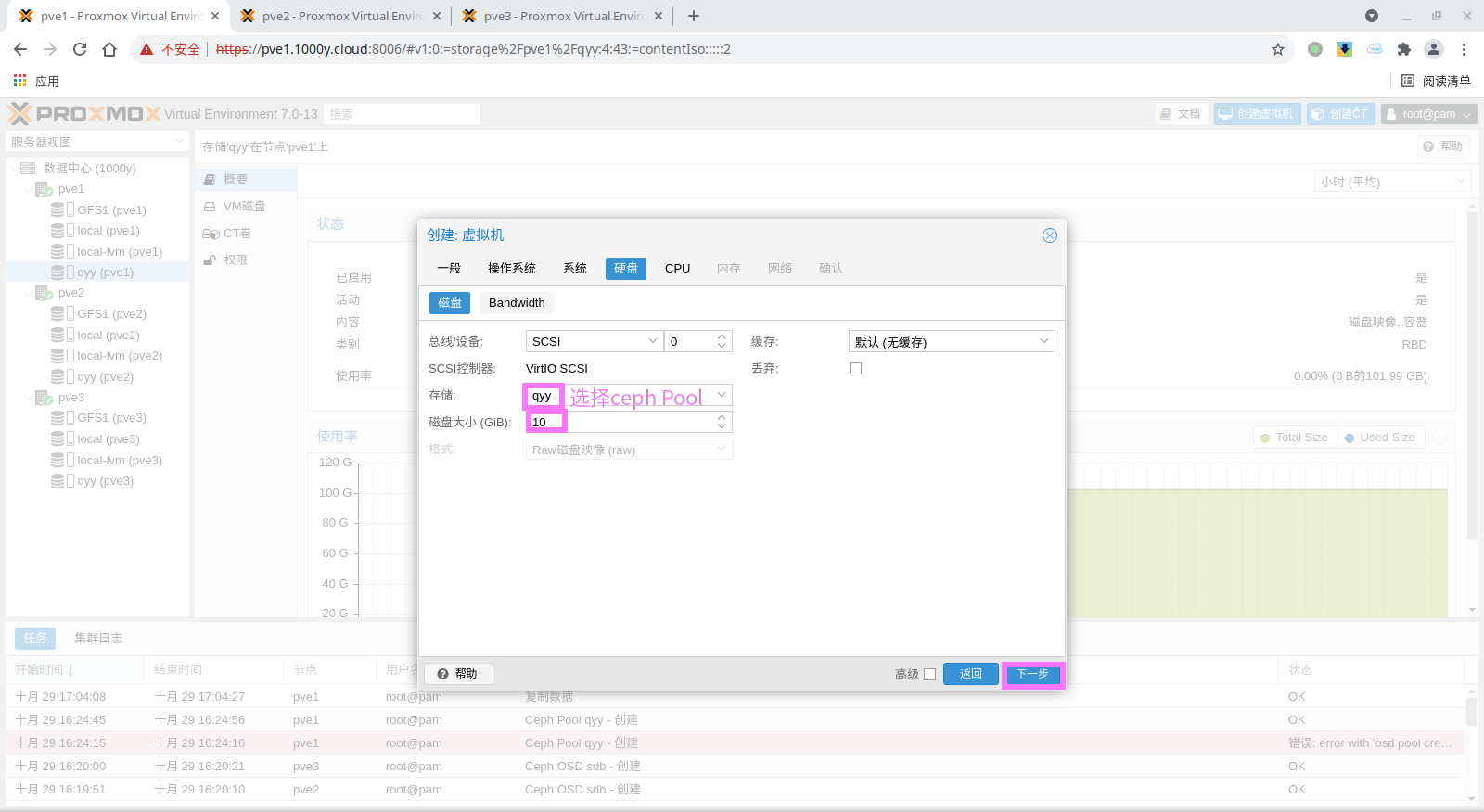1484x812 pixels.
Task: Toggle the Advanced (高级) checkbox
Action: coord(929,674)
